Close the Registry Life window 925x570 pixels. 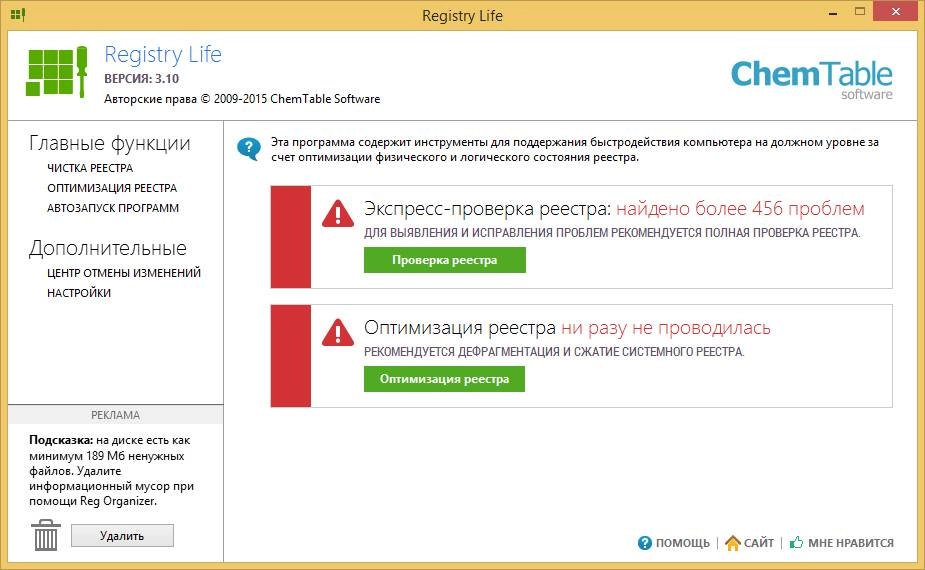(896, 12)
